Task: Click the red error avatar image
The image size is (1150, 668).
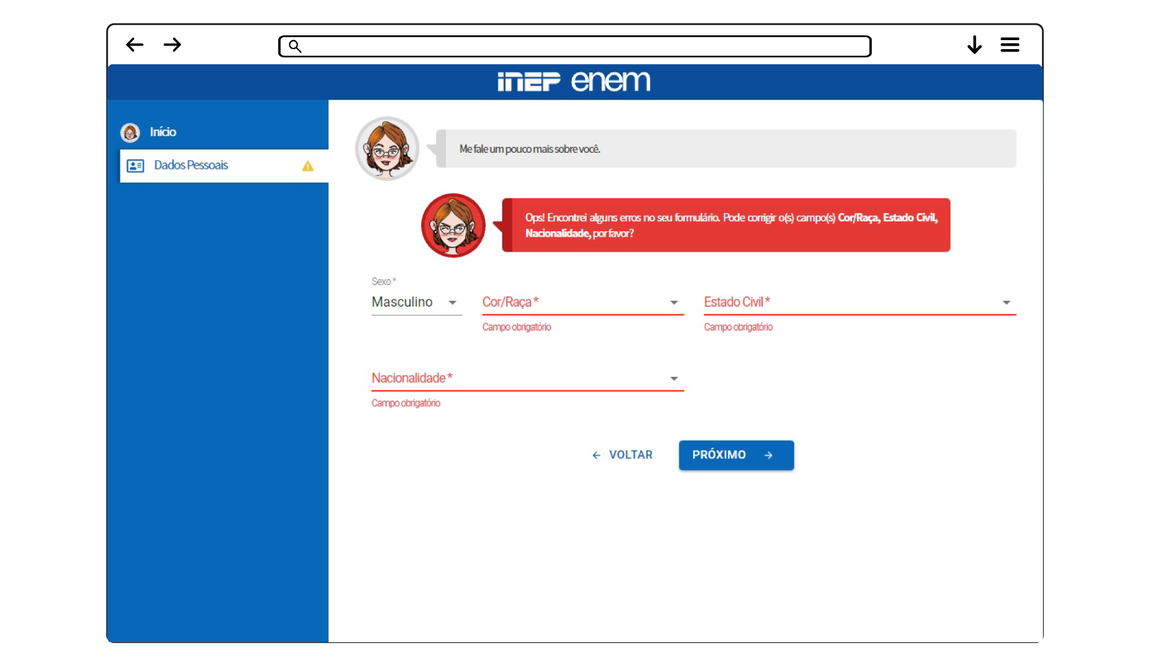Action: click(453, 226)
